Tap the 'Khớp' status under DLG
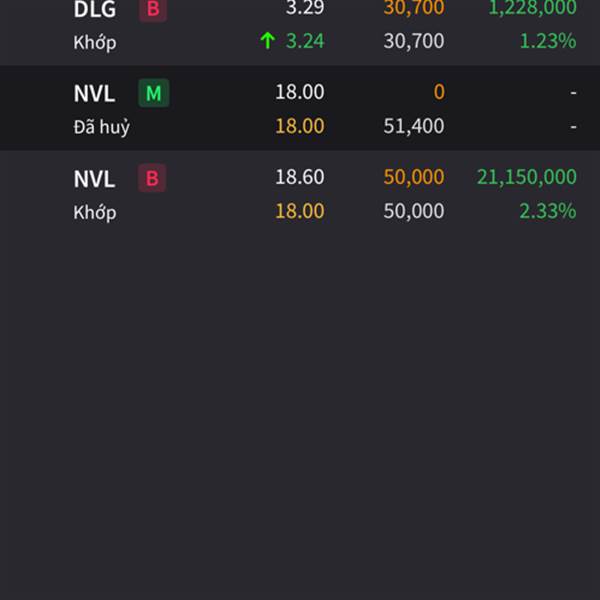 pos(95,42)
